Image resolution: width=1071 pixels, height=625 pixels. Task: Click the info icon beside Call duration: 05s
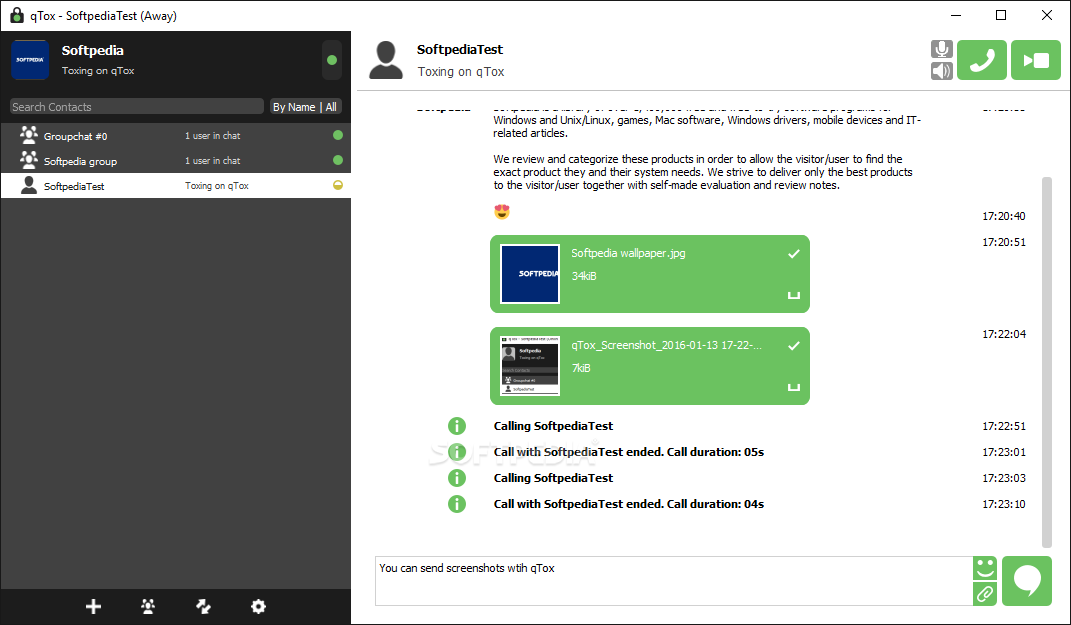457,452
